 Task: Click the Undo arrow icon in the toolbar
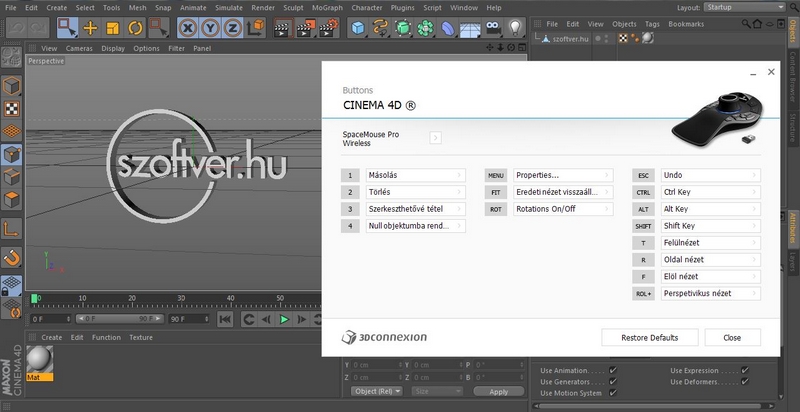coord(17,28)
